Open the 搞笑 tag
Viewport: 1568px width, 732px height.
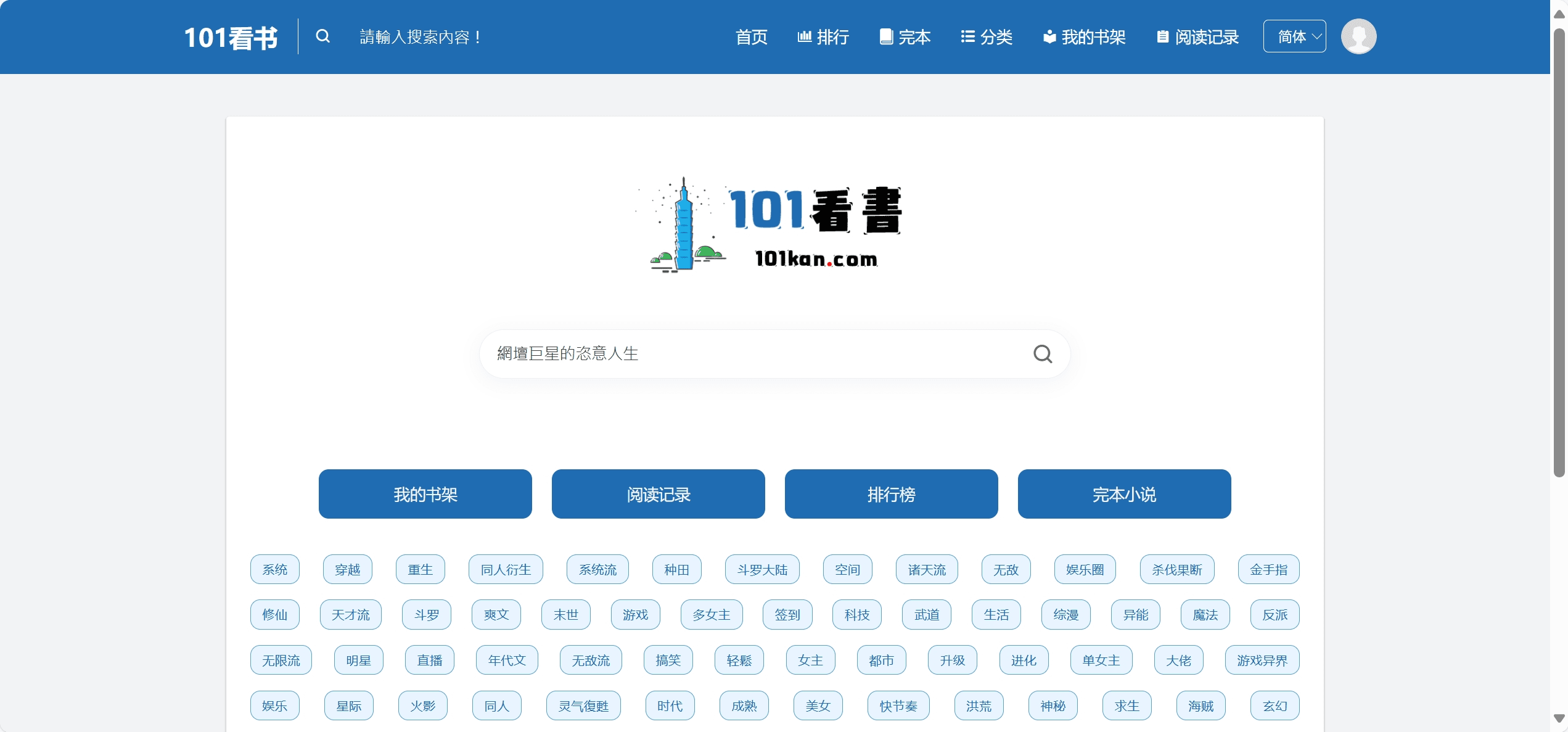tap(668, 660)
